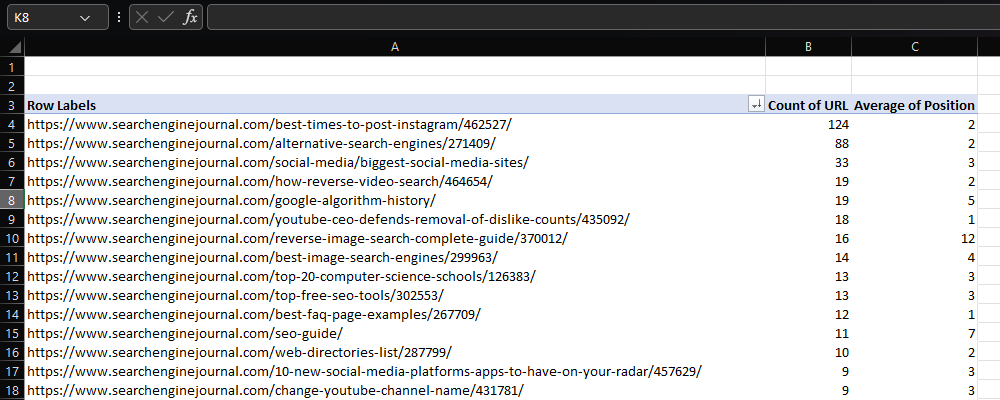The height and width of the screenshot is (400, 1000).
Task: Select column A header
Action: pos(395,47)
